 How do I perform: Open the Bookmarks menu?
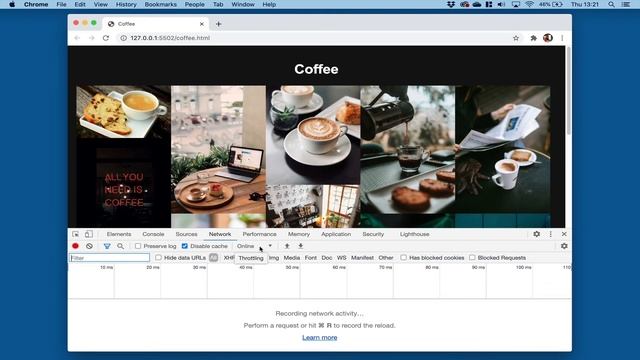[x=160, y=4]
